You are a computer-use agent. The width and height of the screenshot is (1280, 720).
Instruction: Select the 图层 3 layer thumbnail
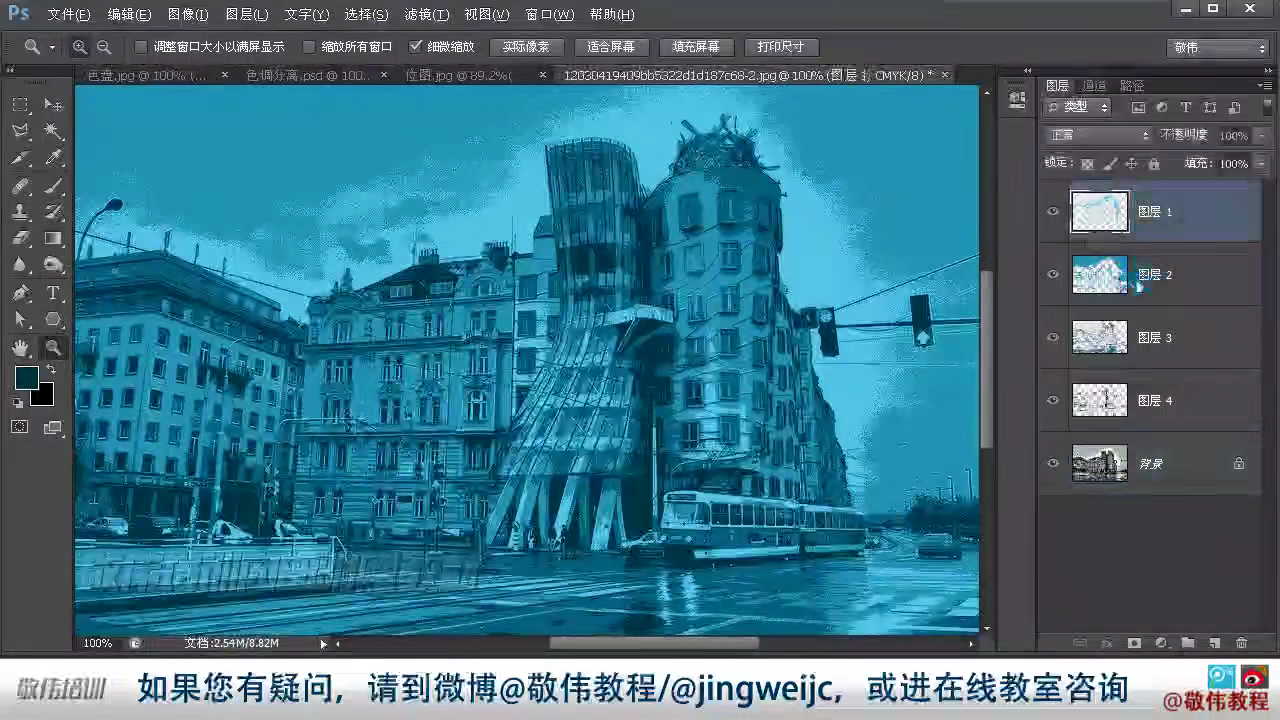(x=1100, y=338)
